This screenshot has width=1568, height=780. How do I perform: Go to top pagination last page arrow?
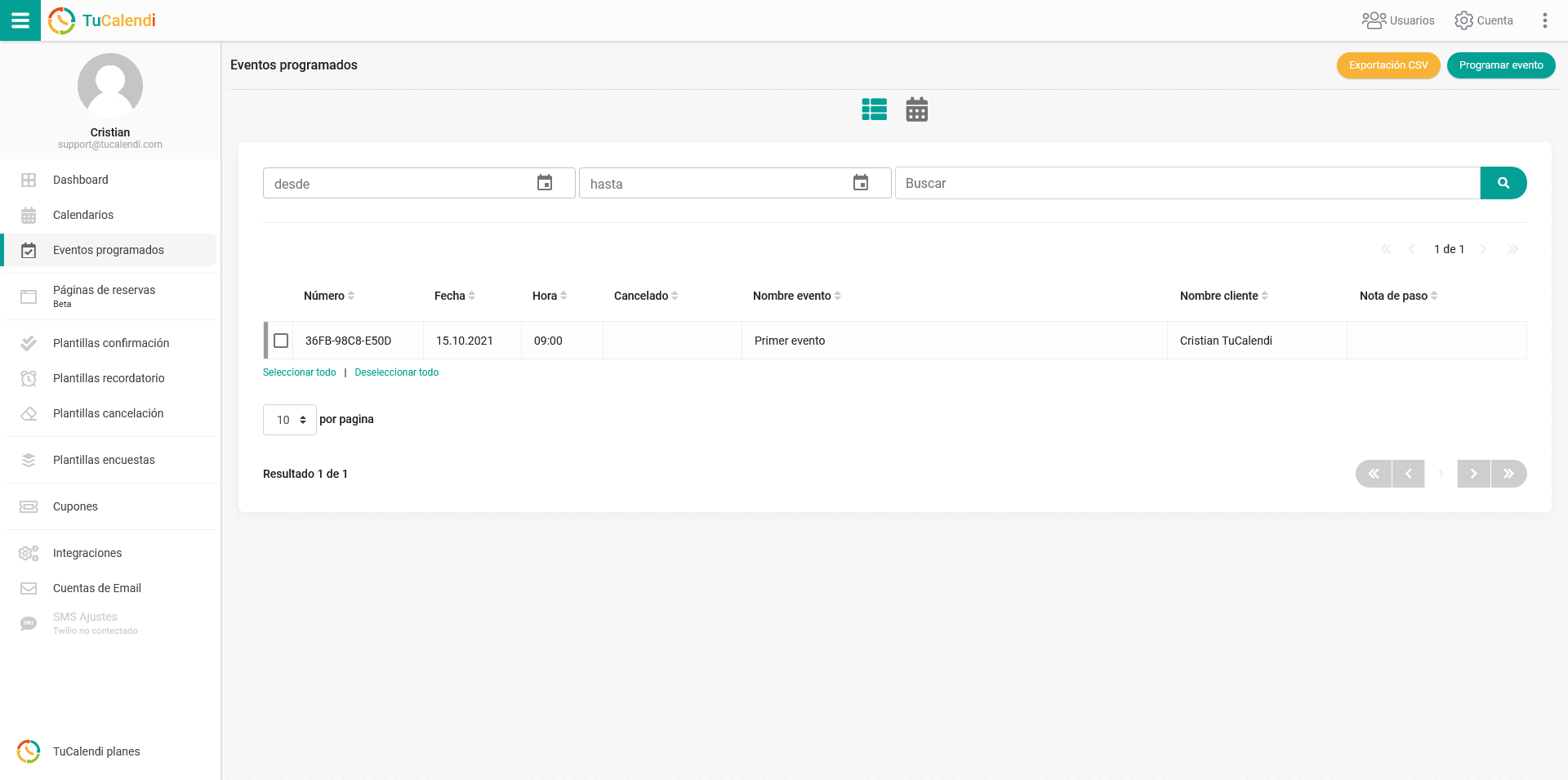(1513, 249)
